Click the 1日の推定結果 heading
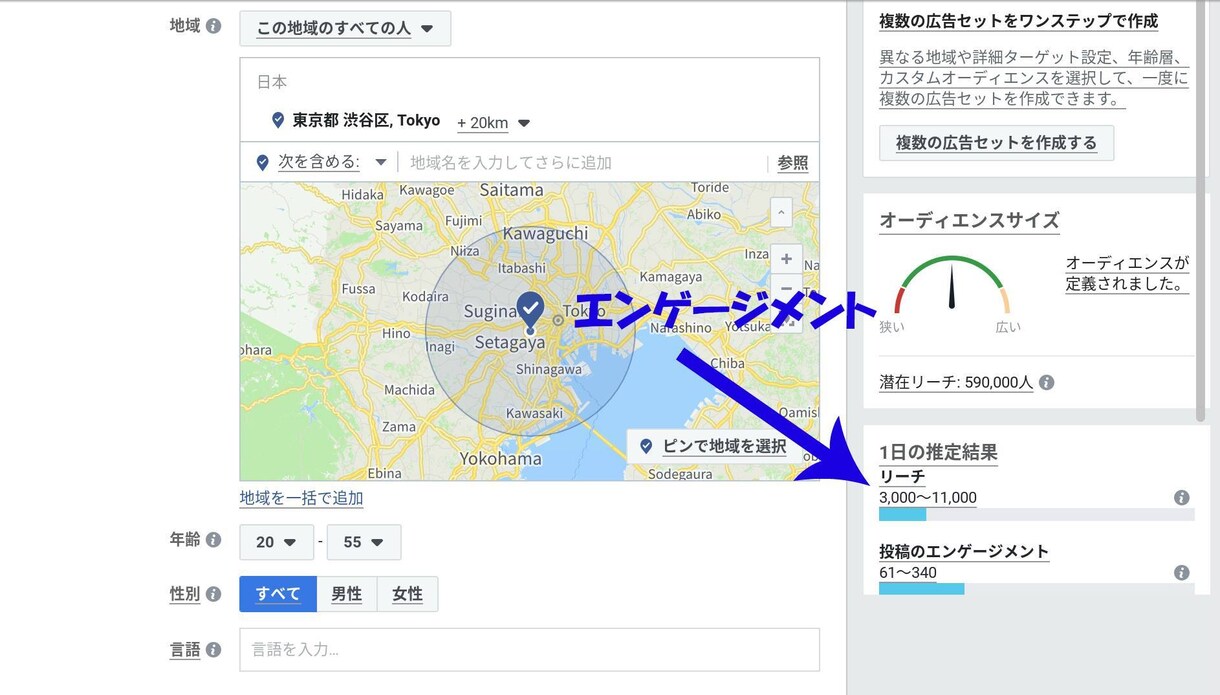This screenshot has width=1220, height=695. [938, 452]
